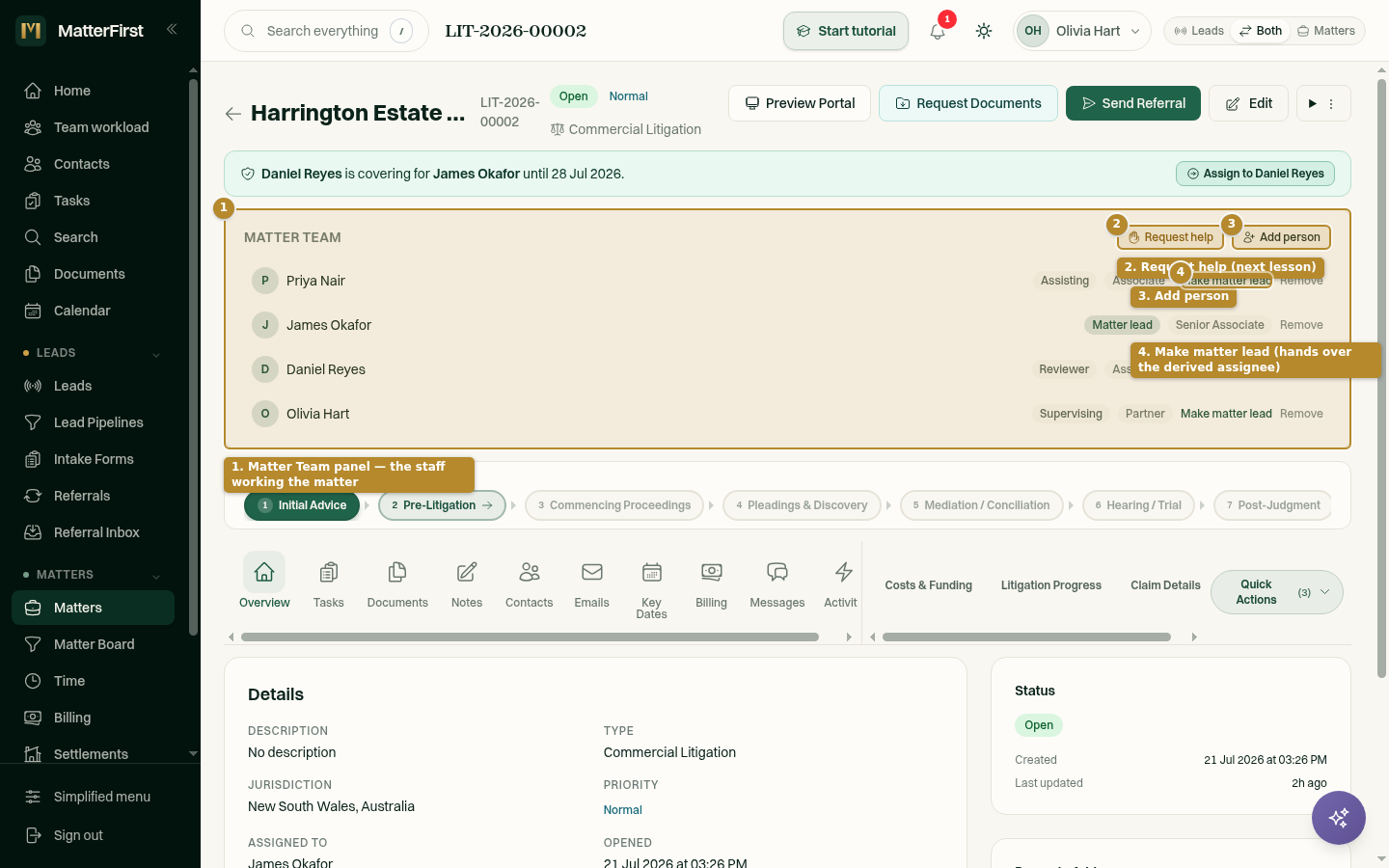Select Mediation / Conciliation stage
The height and width of the screenshot is (868, 1389).
pyautogui.click(x=981, y=505)
